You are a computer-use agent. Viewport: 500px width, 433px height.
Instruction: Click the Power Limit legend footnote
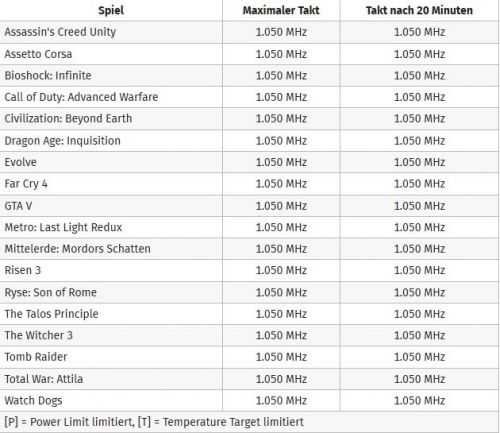[154, 422]
